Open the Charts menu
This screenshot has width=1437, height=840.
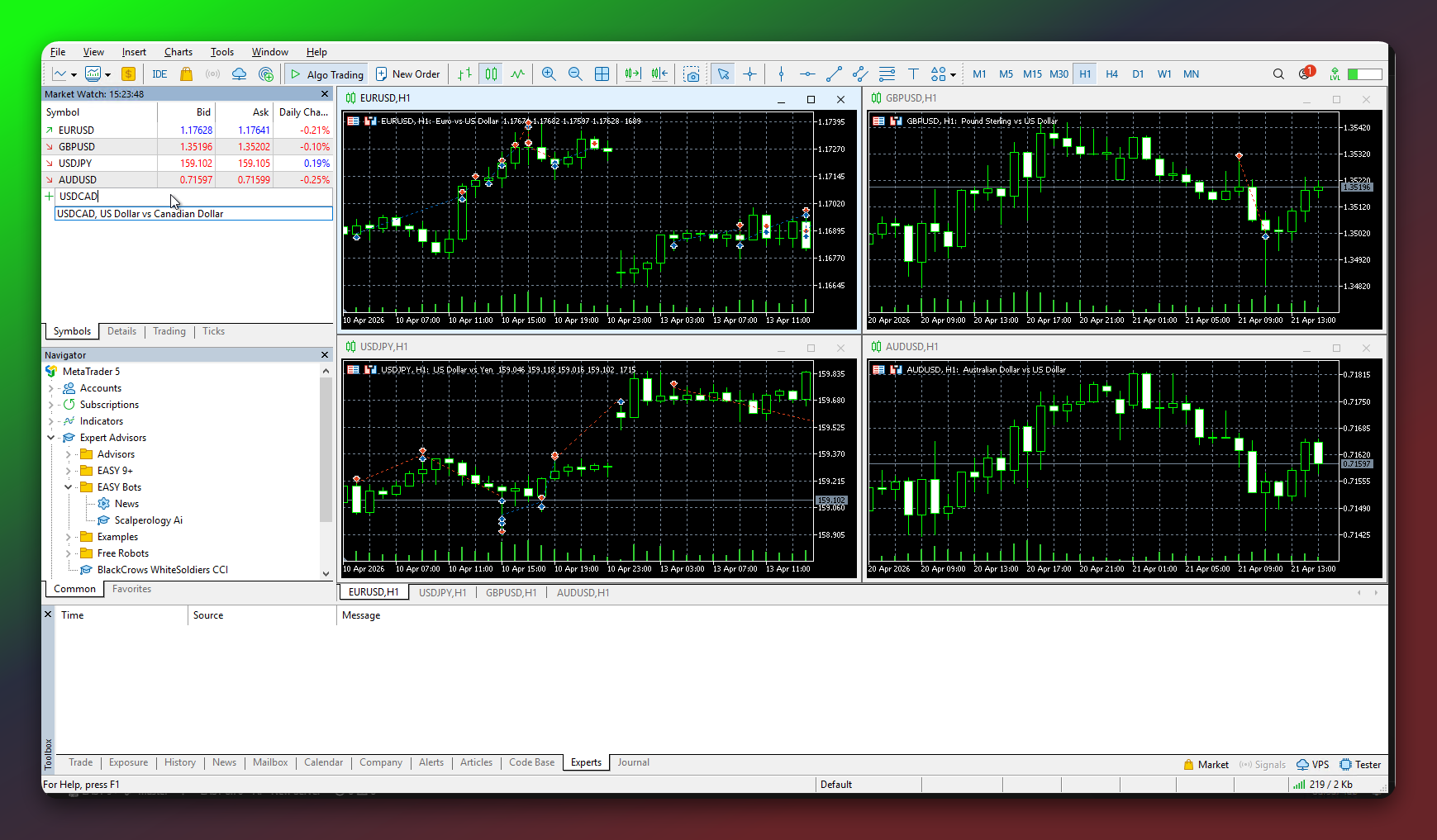pyautogui.click(x=178, y=51)
